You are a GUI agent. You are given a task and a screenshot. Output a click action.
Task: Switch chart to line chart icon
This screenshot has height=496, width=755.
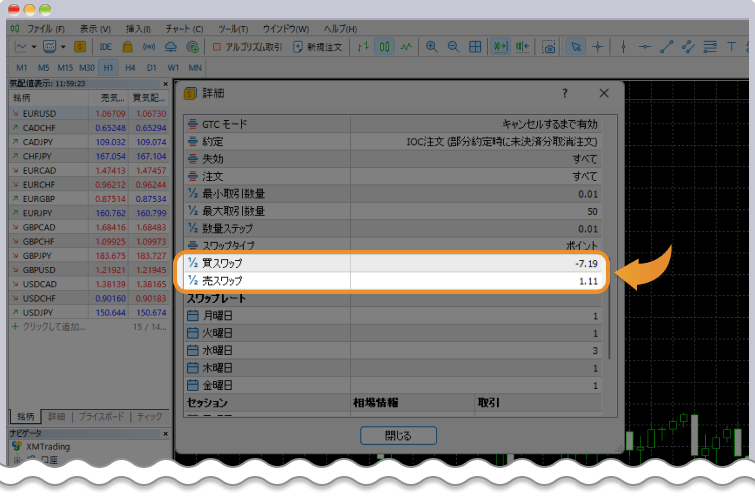pyautogui.click(x=406, y=47)
